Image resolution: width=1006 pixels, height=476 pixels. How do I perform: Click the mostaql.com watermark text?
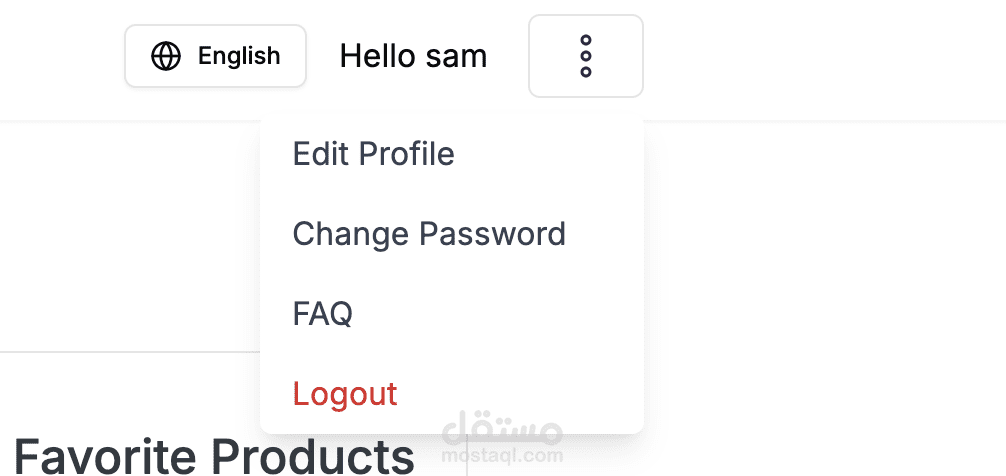[502, 456]
